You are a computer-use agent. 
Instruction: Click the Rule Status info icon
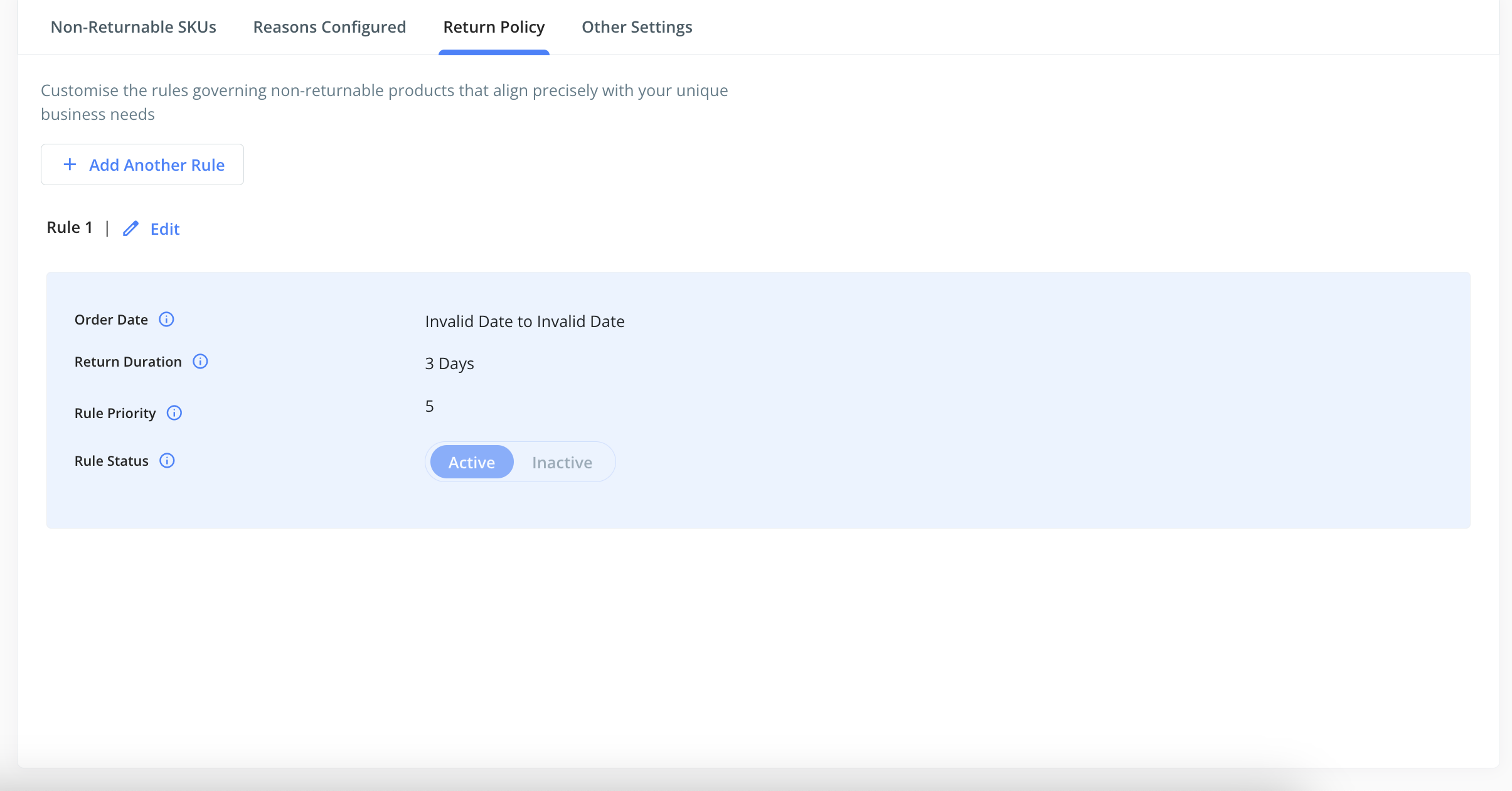pos(167,461)
